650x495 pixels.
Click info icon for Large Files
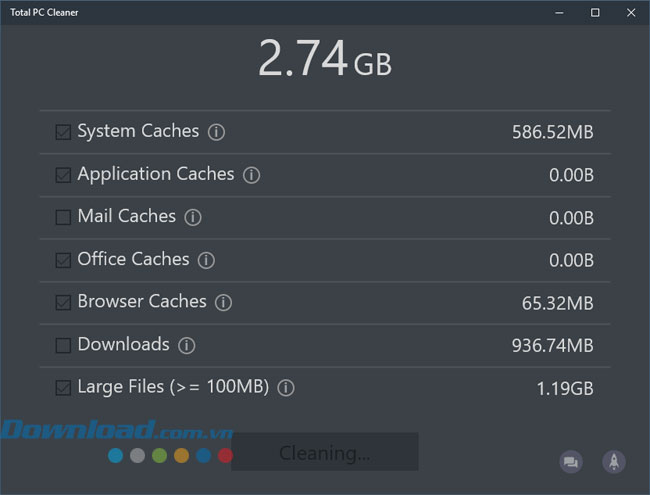pyautogui.click(x=286, y=388)
